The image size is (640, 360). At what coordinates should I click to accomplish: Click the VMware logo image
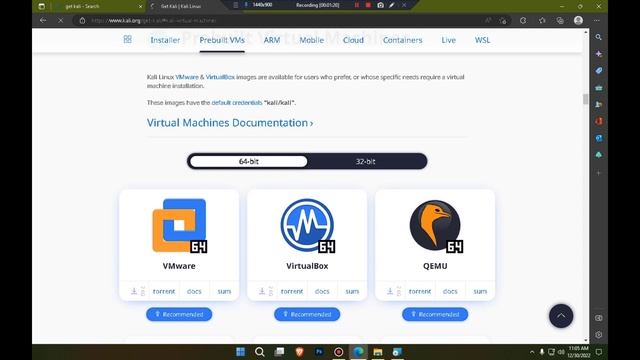pyautogui.click(x=179, y=225)
